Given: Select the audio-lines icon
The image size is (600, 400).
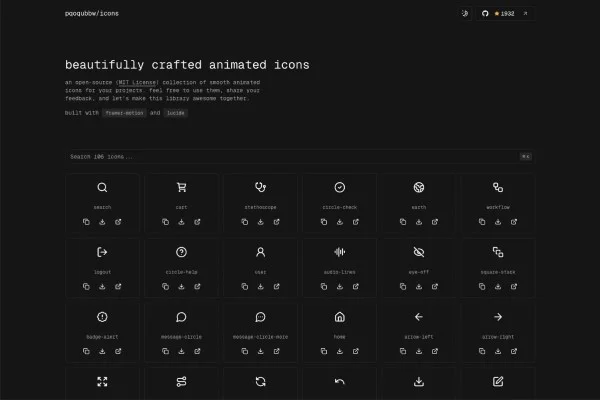Looking at the screenshot, I should point(339,252).
